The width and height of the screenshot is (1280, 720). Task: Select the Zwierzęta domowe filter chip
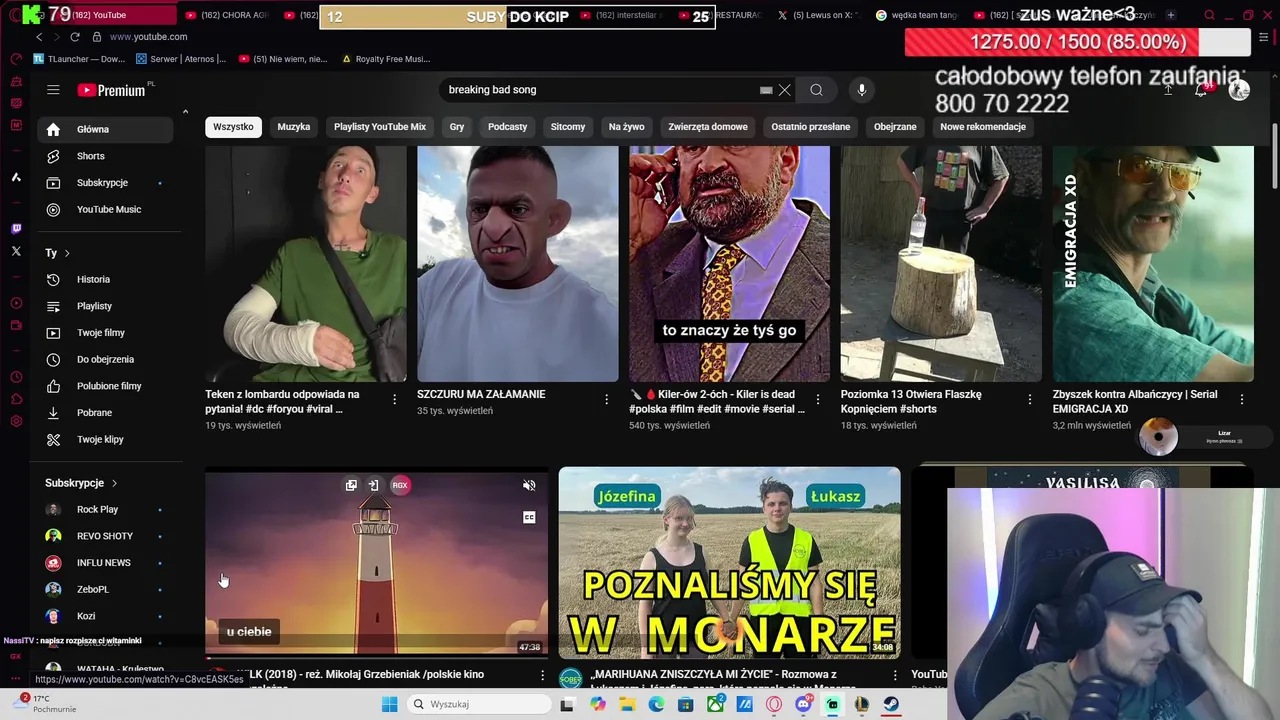(708, 127)
